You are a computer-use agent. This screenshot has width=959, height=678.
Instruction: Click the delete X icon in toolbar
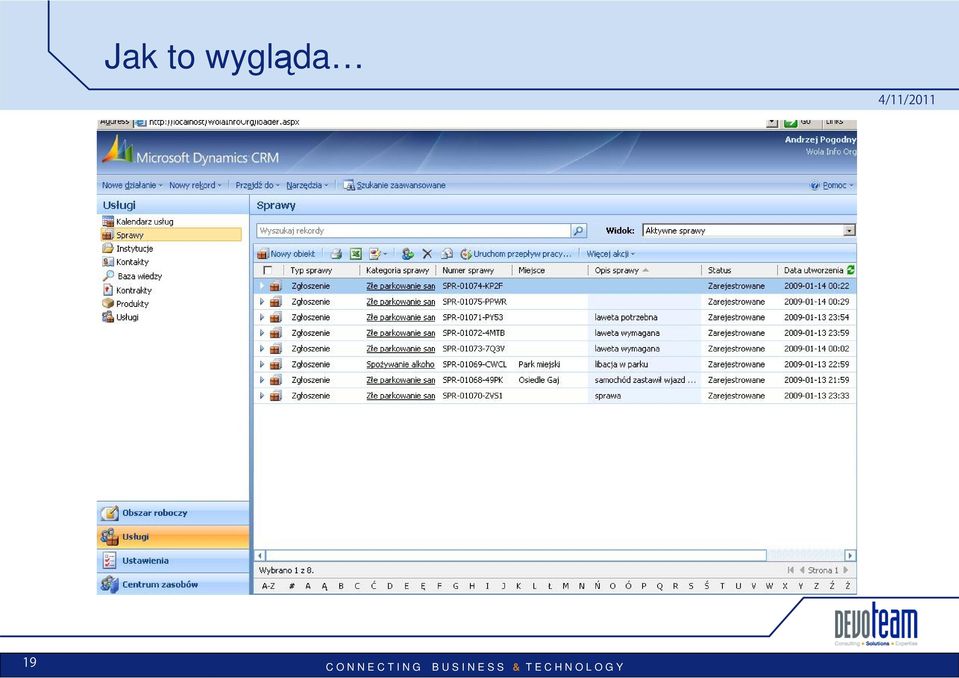[x=427, y=254]
